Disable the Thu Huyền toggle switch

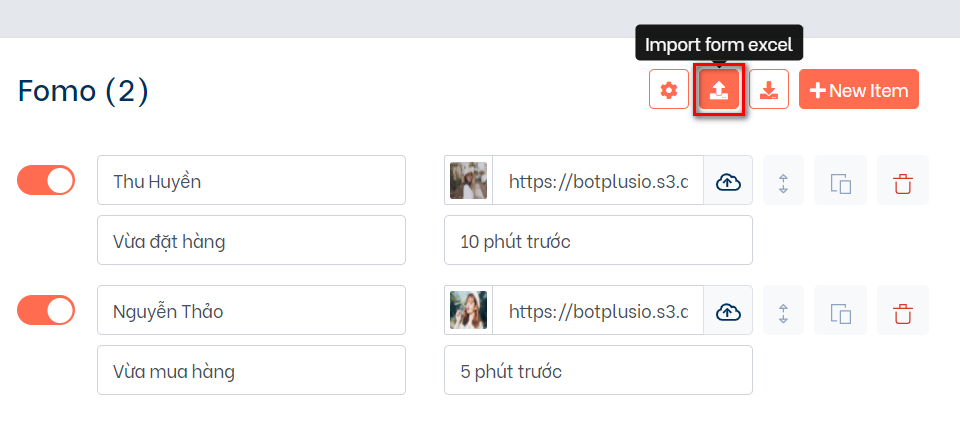click(x=46, y=180)
